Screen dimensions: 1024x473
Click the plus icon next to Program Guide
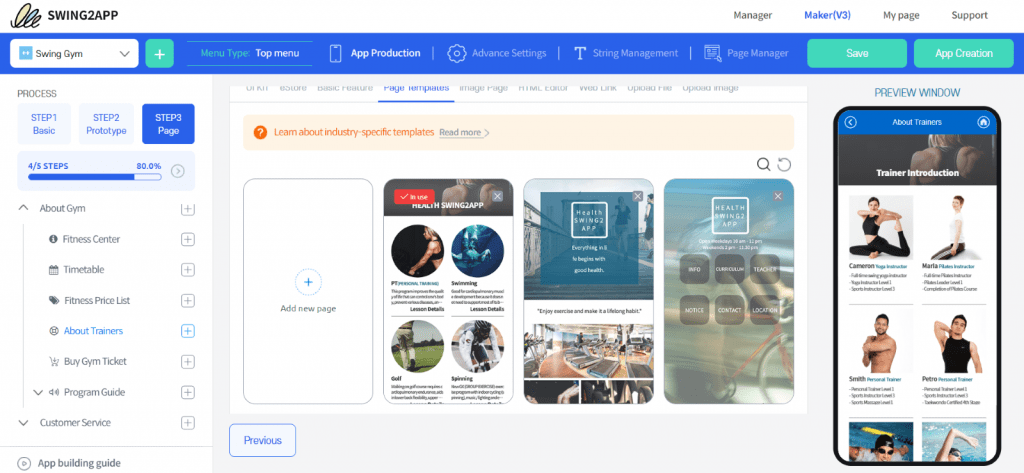point(187,393)
